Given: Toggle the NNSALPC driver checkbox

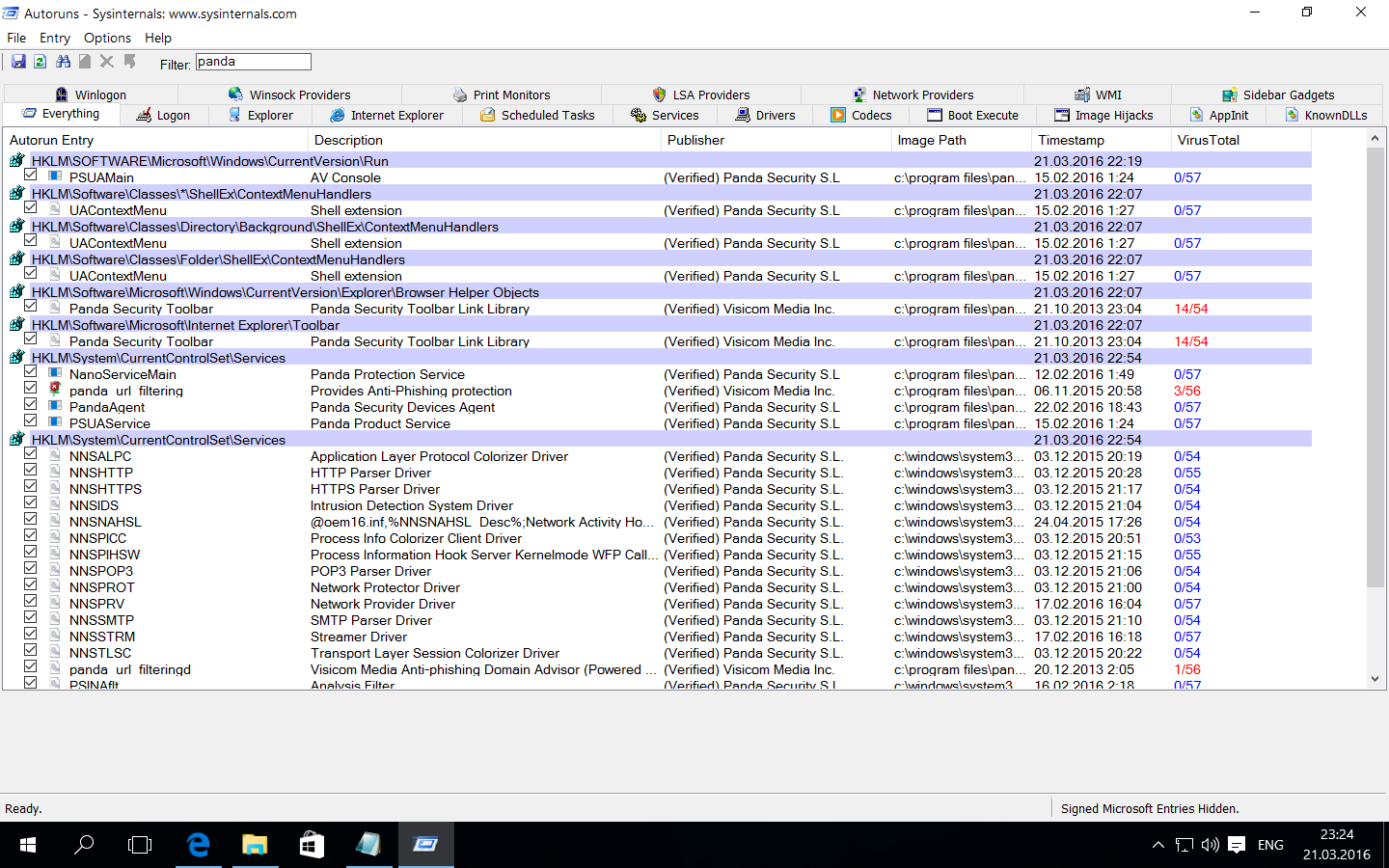Looking at the screenshot, I should click(31, 455).
